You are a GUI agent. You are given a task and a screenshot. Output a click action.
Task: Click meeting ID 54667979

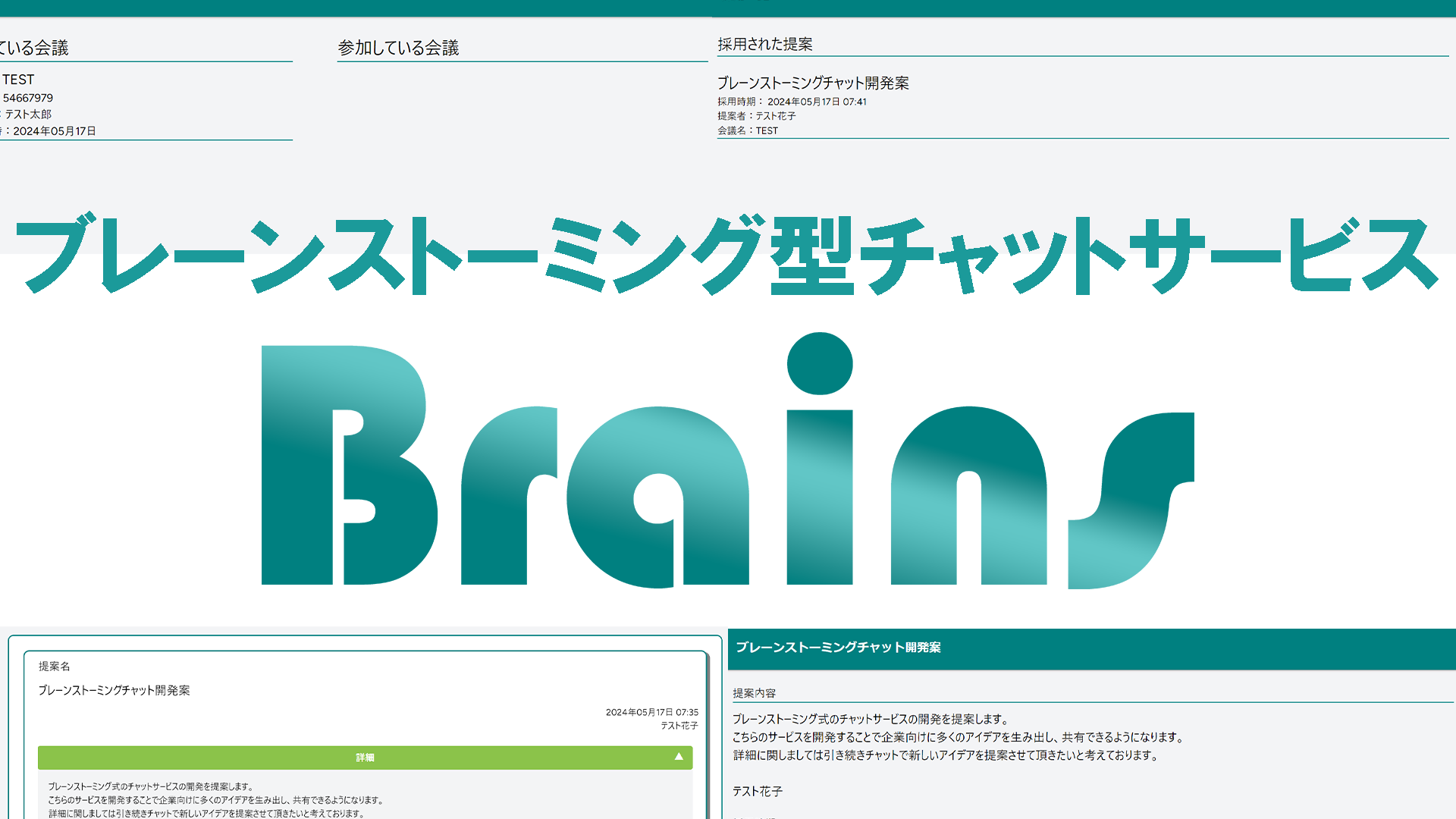(27, 98)
